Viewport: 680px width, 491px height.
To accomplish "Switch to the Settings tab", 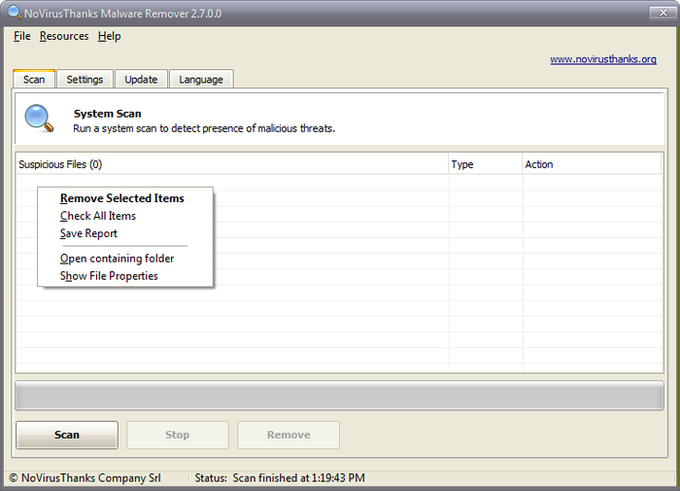I will coord(85,79).
